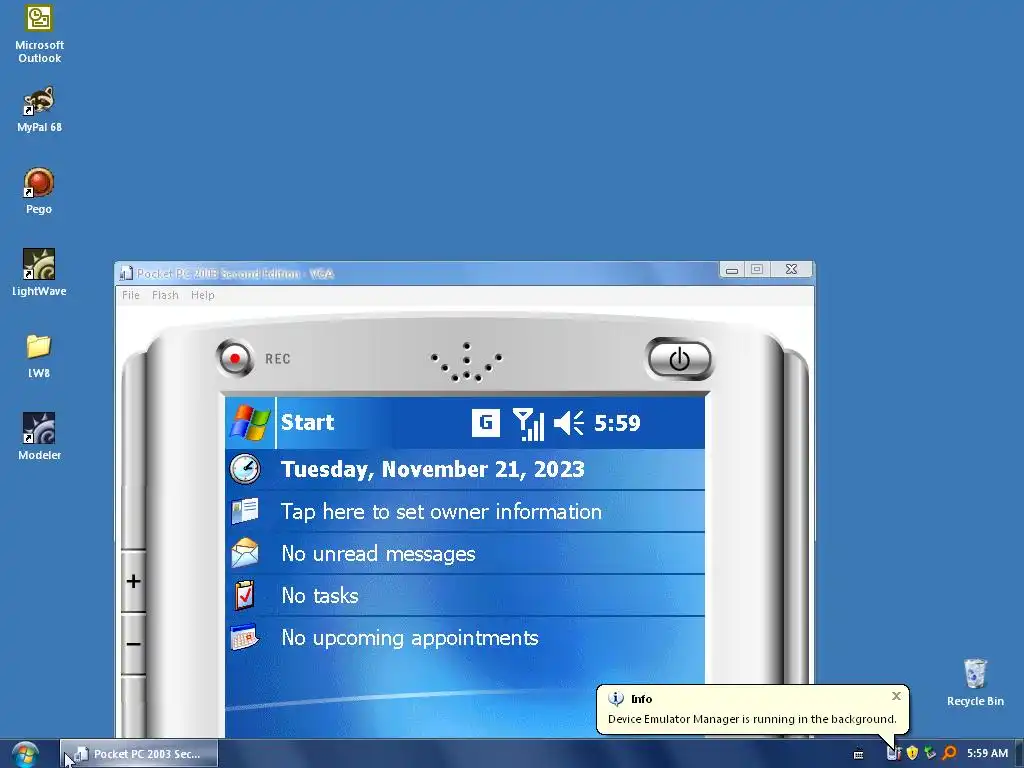Image resolution: width=1024 pixels, height=768 pixels.
Task: Maximize the Pocket PC emulator window
Action: click(x=757, y=270)
